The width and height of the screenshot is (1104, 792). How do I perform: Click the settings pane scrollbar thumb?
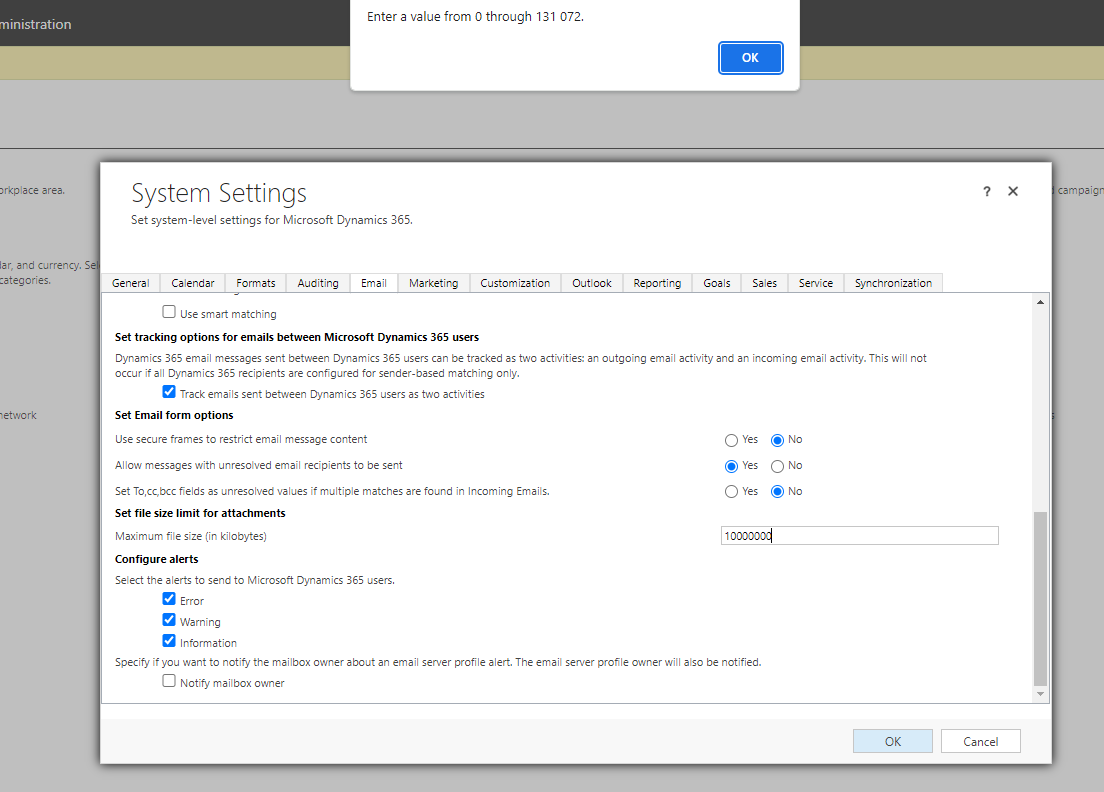[1040, 598]
